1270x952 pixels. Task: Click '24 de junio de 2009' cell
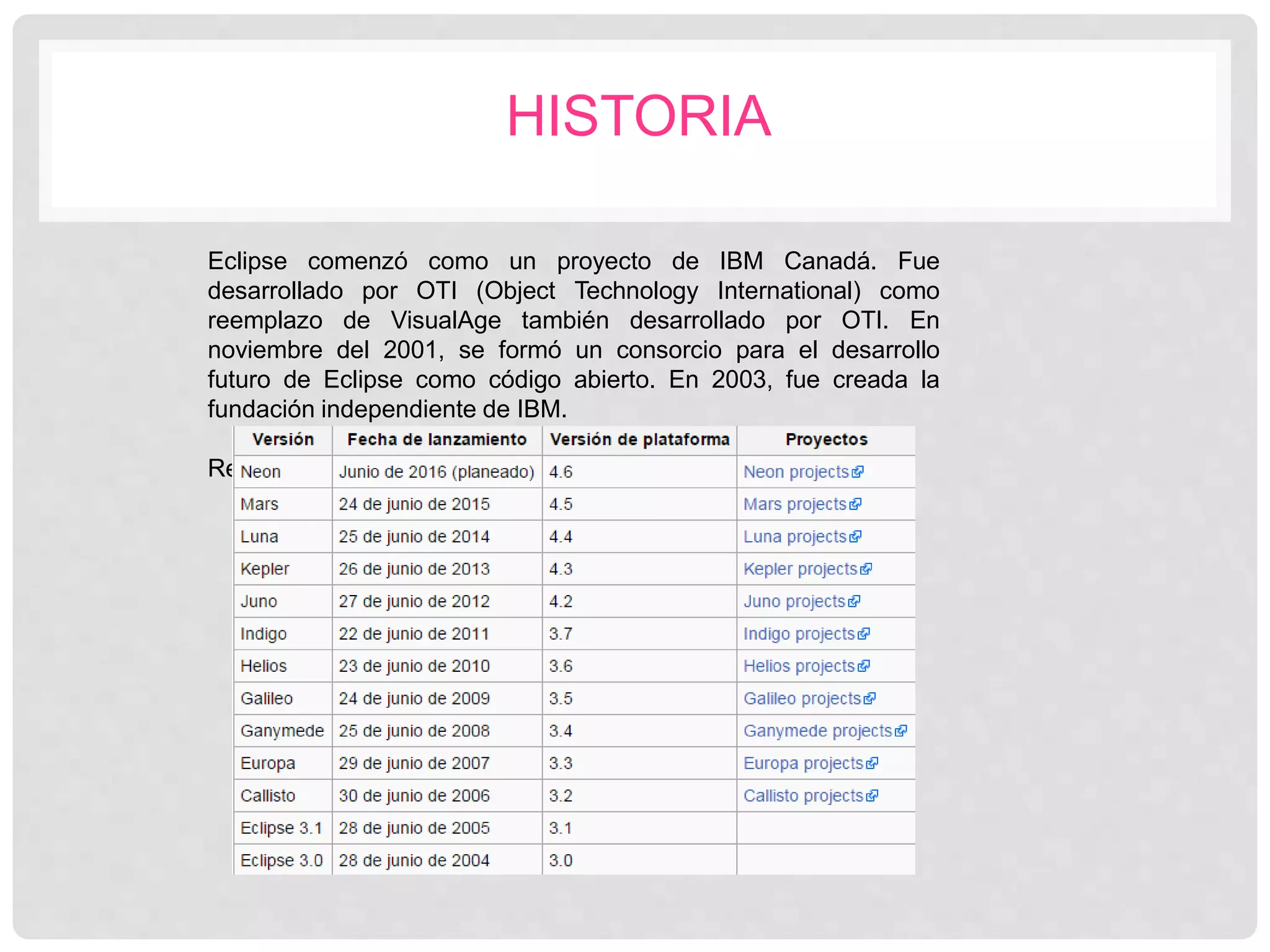pos(437,699)
